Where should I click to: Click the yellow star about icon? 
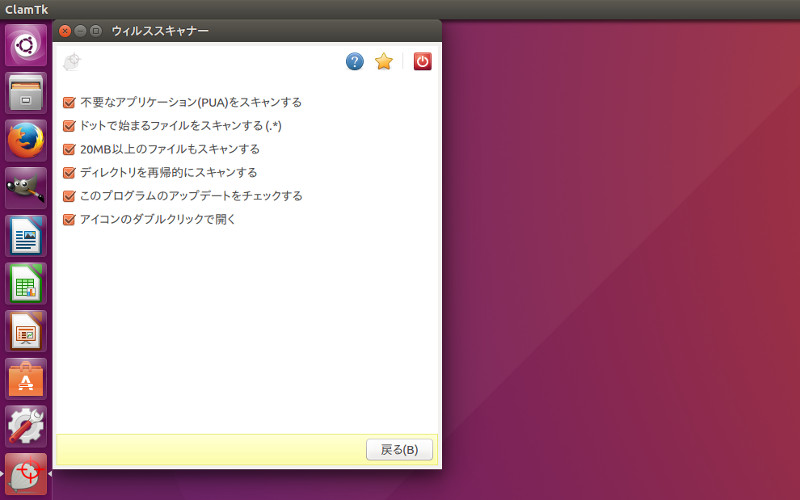pos(384,62)
